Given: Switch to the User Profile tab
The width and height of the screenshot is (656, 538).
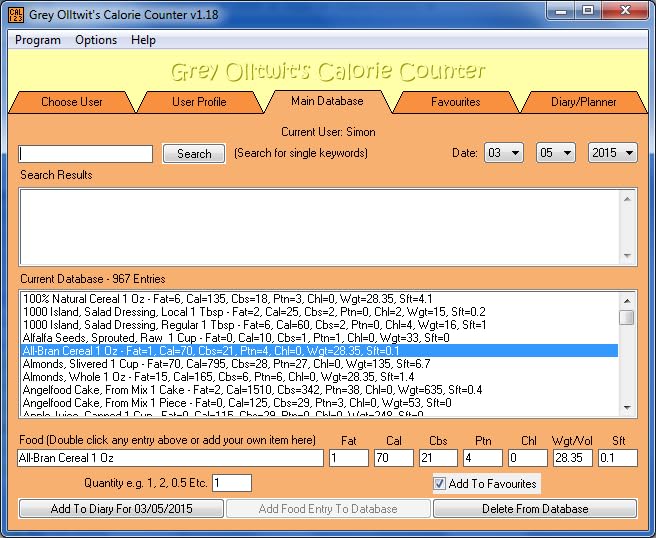Looking at the screenshot, I should 199,102.
